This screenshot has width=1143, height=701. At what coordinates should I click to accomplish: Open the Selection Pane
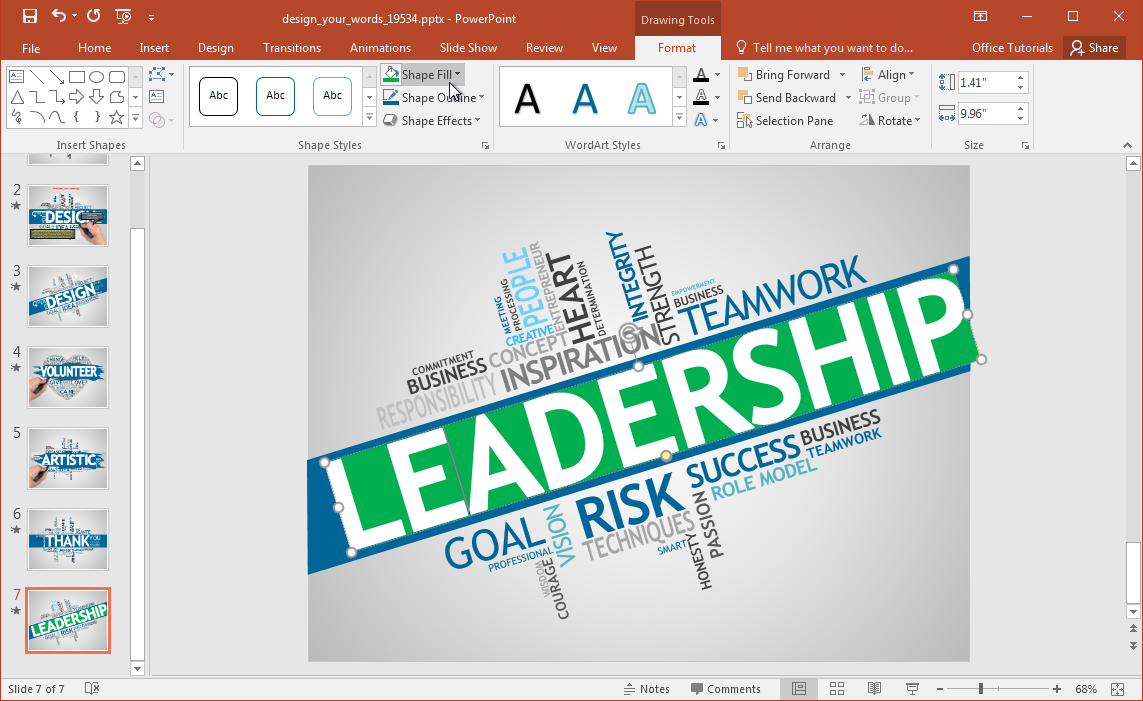(x=785, y=121)
